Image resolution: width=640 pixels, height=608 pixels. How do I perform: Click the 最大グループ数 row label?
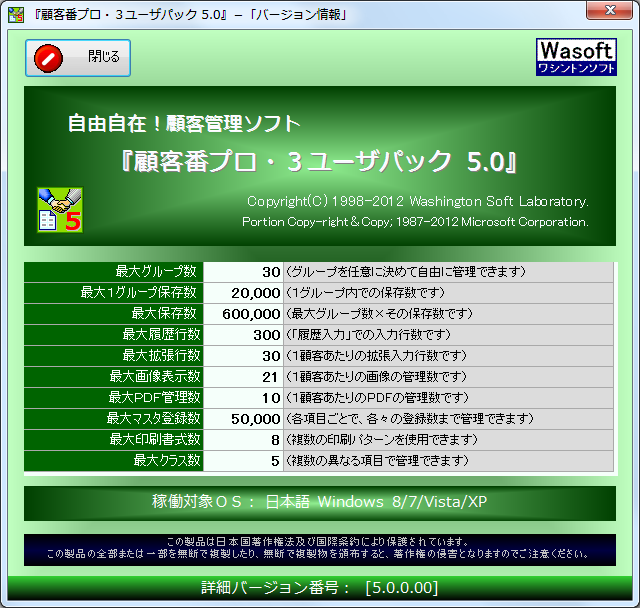pyautogui.click(x=113, y=271)
